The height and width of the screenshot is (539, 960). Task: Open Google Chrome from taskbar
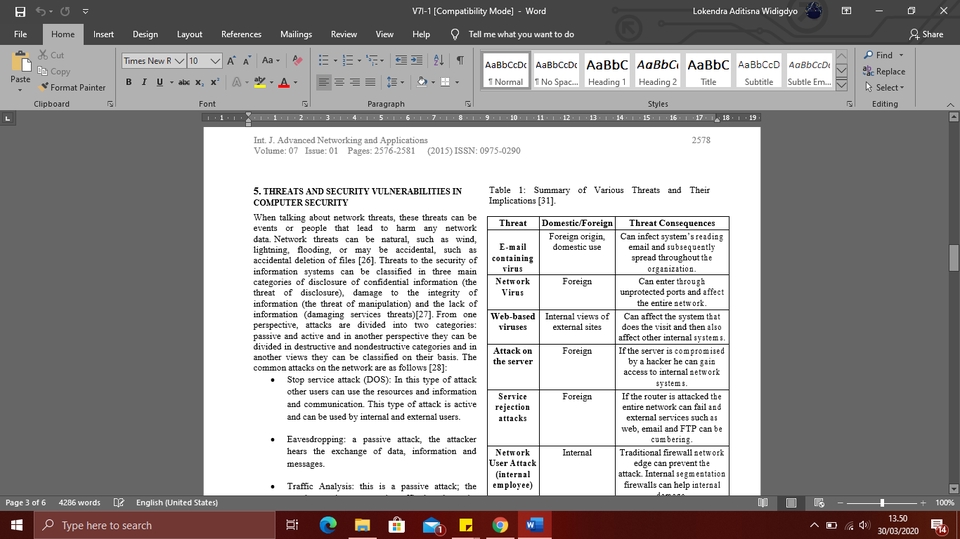pyautogui.click(x=500, y=526)
